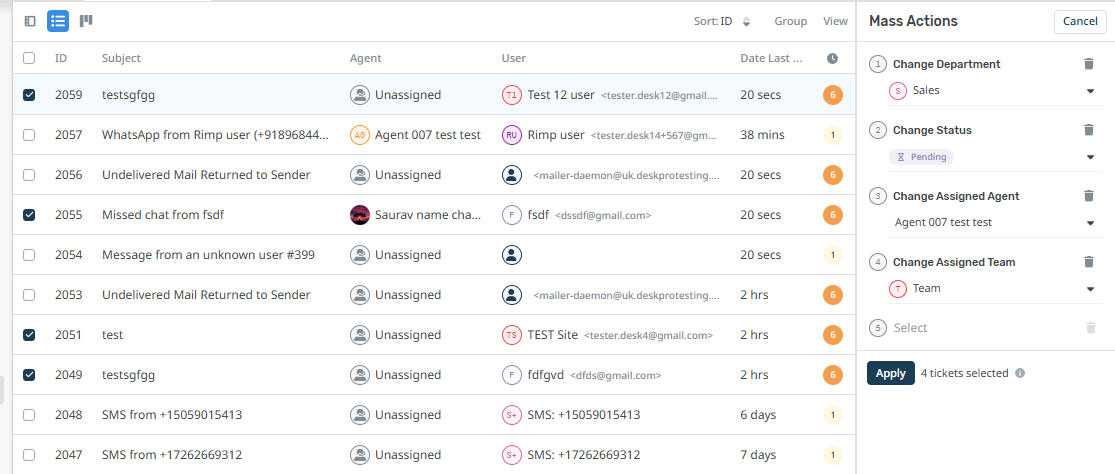Open the Group menu
Viewport: 1115px width, 474px height.
pyautogui.click(x=790, y=21)
